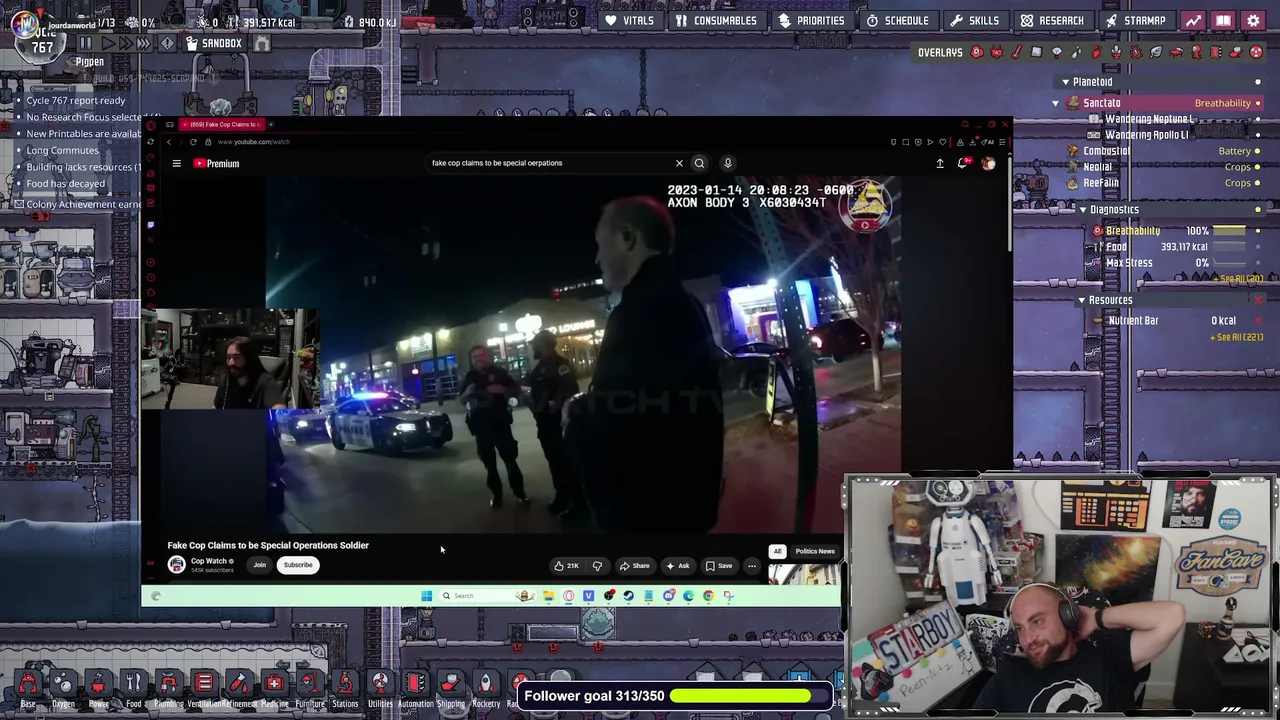
Task: Toggle Sanctato row indicator dot
Action: (1258, 103)
